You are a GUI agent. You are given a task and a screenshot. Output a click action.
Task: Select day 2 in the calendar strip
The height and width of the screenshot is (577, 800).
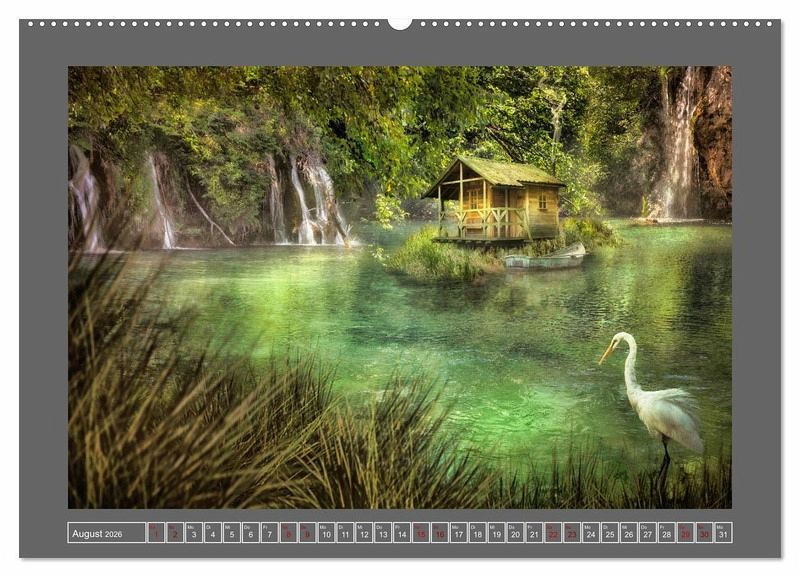175,532
